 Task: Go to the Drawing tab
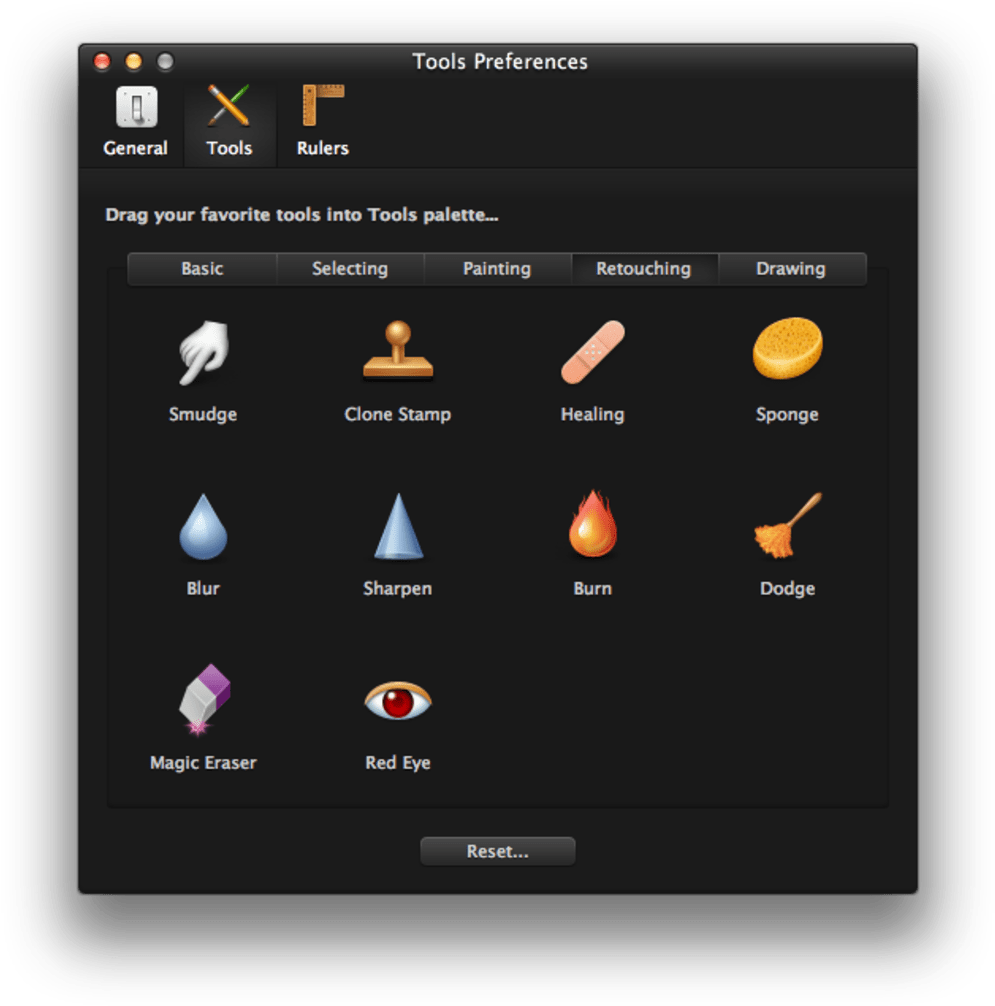792,269
